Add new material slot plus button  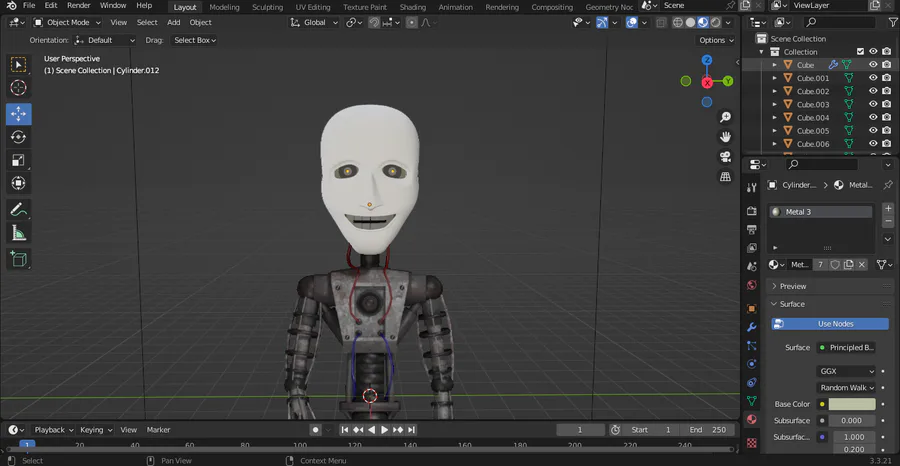click(x=888, y=208)
